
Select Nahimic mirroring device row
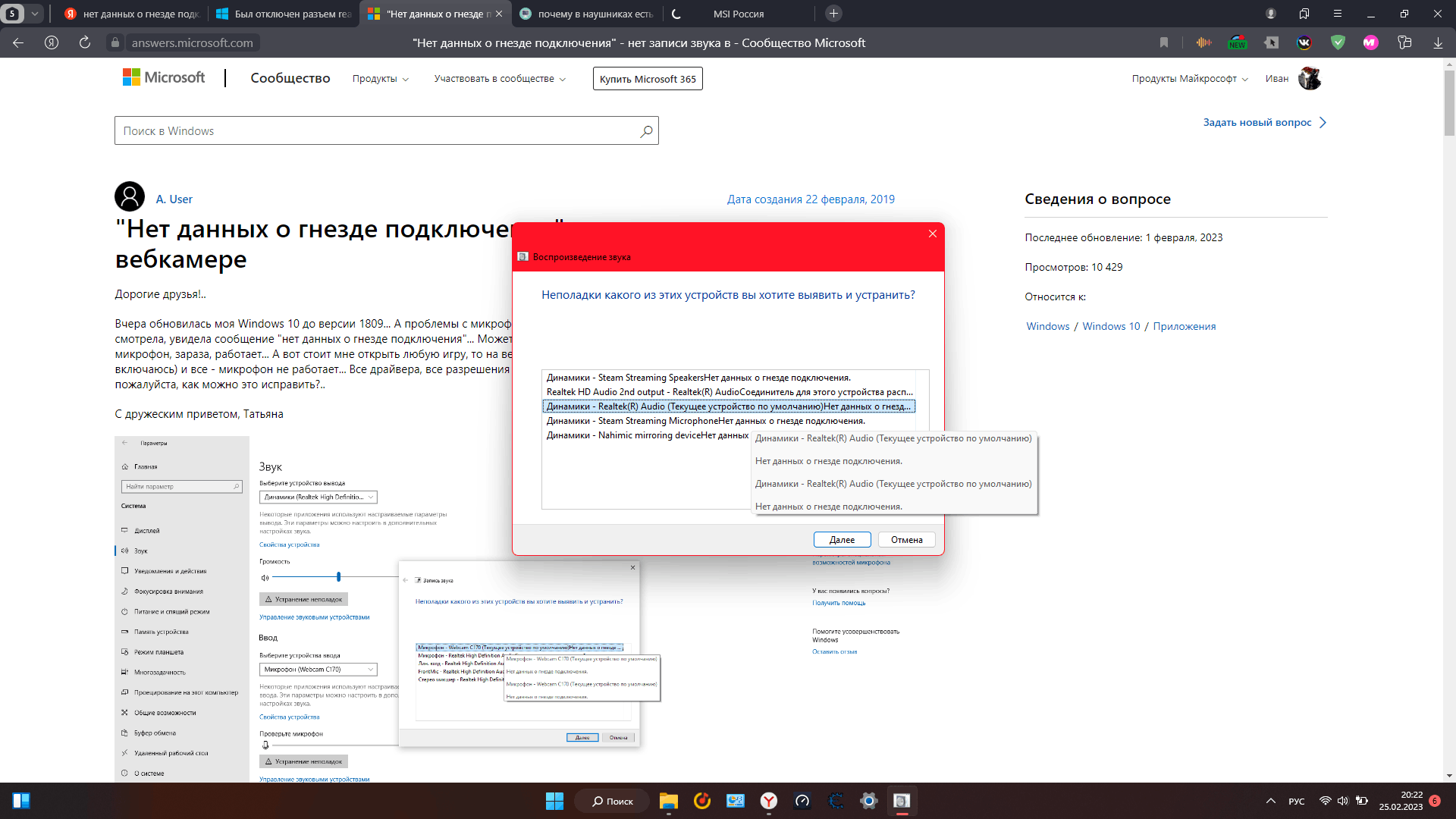click(x=647, y=435)
